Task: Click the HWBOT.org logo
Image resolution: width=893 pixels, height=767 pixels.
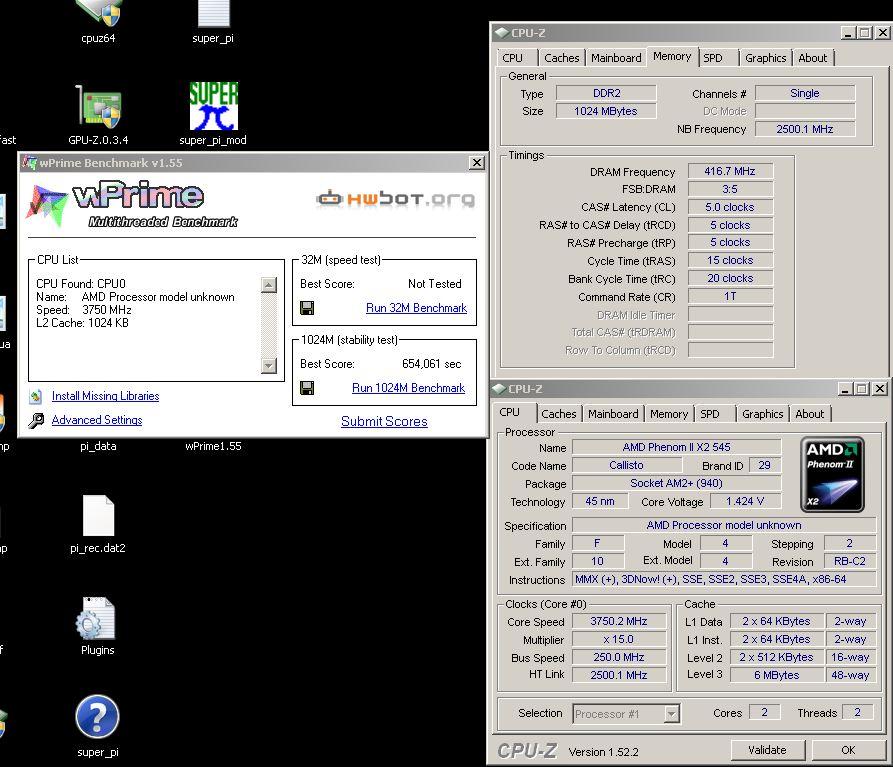Action: click(x=396, y=198)
